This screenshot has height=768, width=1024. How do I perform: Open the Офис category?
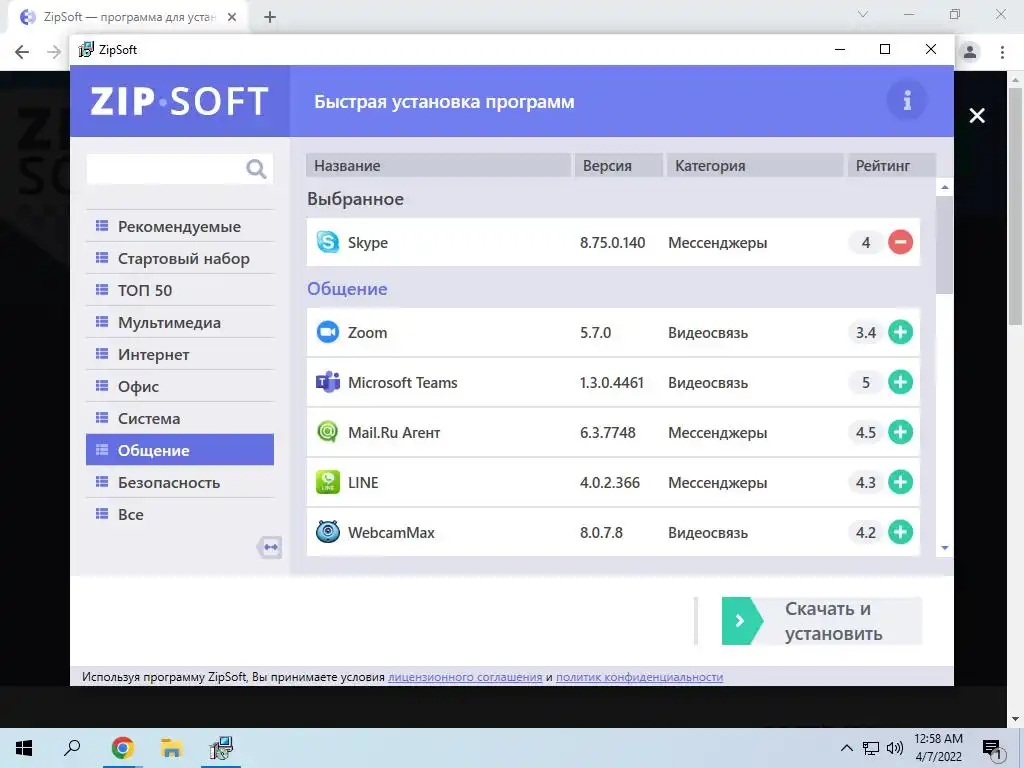(180, 387)
